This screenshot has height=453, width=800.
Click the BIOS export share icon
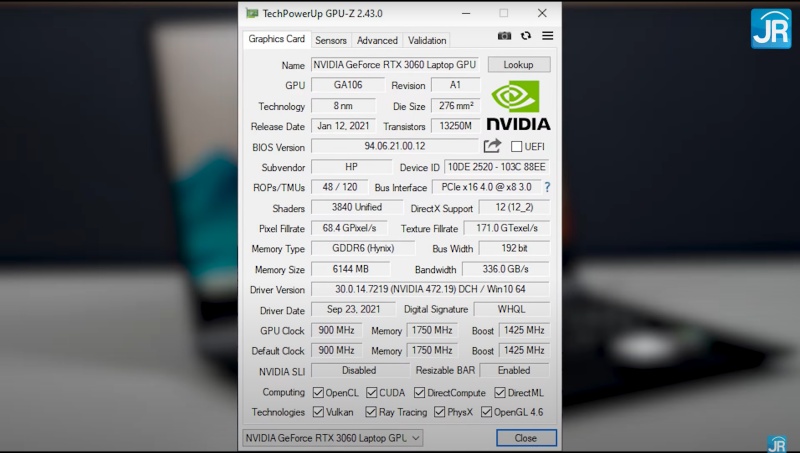[x=492, y=146]
